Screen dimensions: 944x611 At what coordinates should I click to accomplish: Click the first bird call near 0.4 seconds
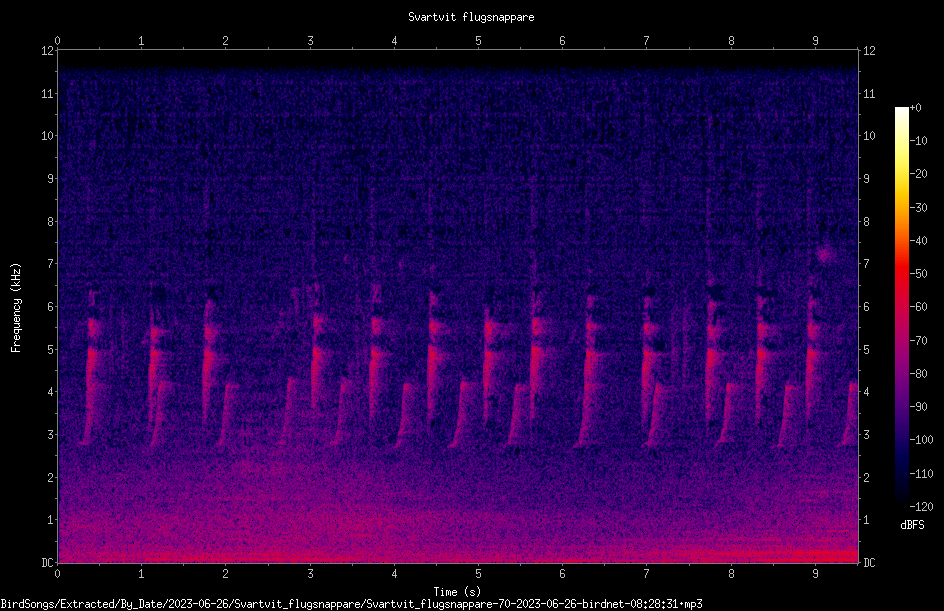click(x=92, y=367)
